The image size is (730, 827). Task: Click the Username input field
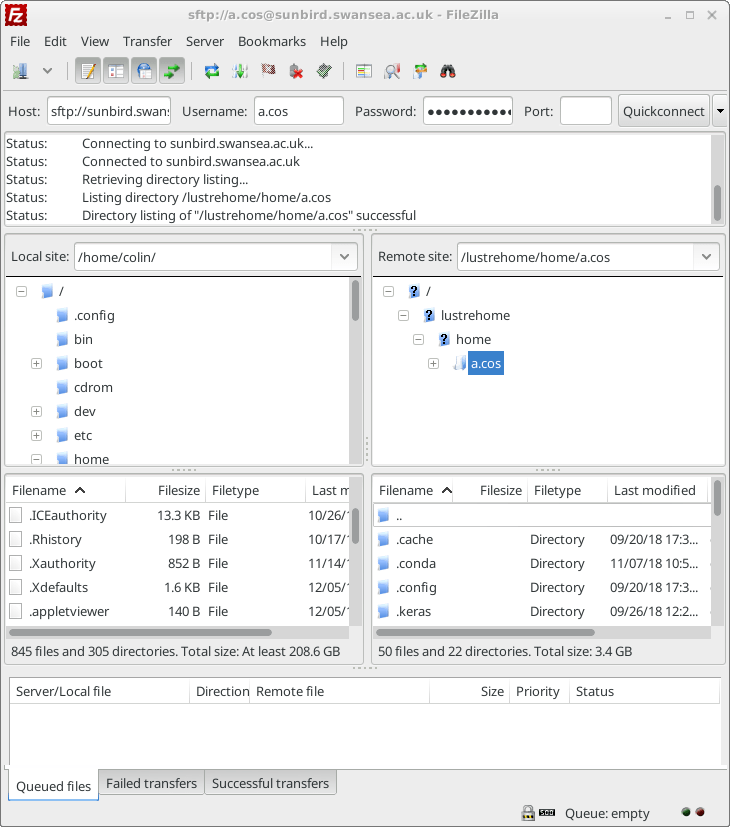point(299,111)
